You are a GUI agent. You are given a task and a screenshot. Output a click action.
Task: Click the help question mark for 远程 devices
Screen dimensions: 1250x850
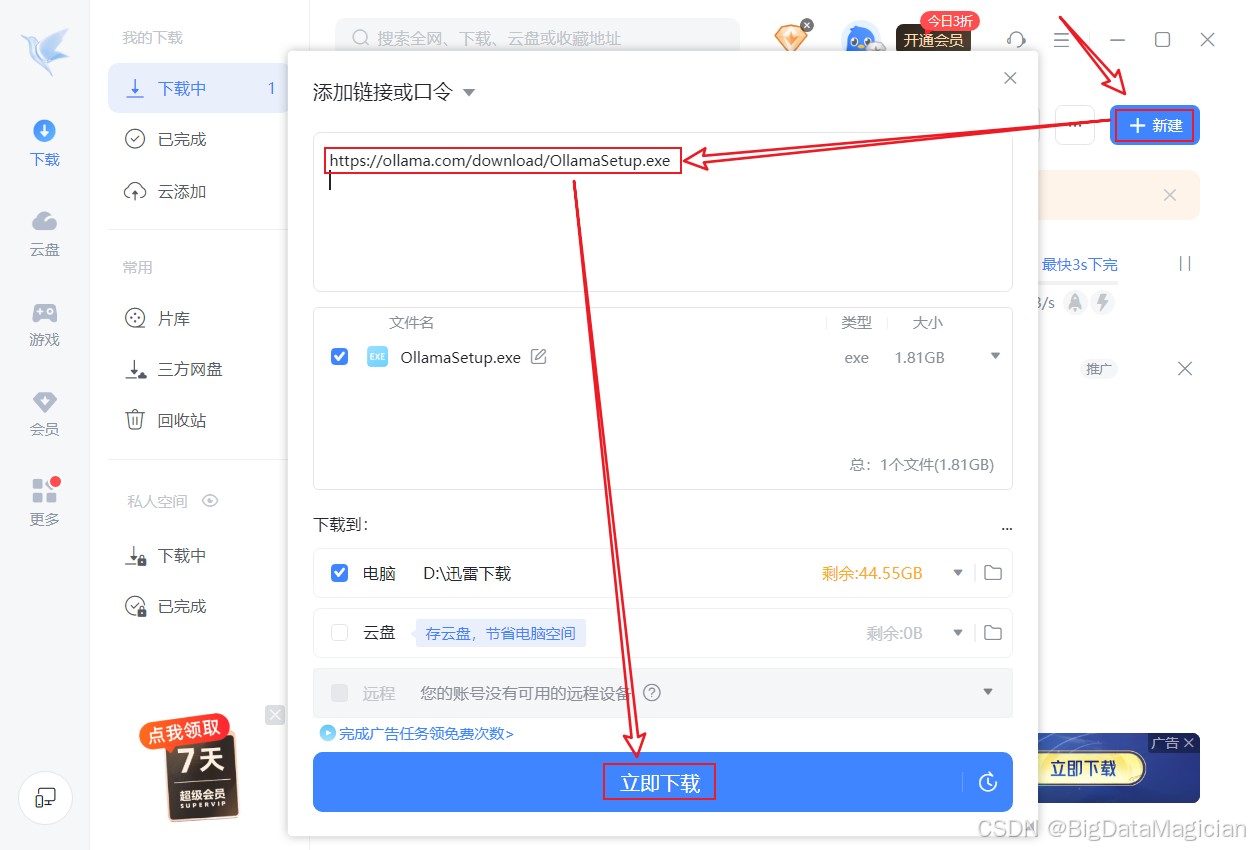pyautogui.click(x=652, y=693)
